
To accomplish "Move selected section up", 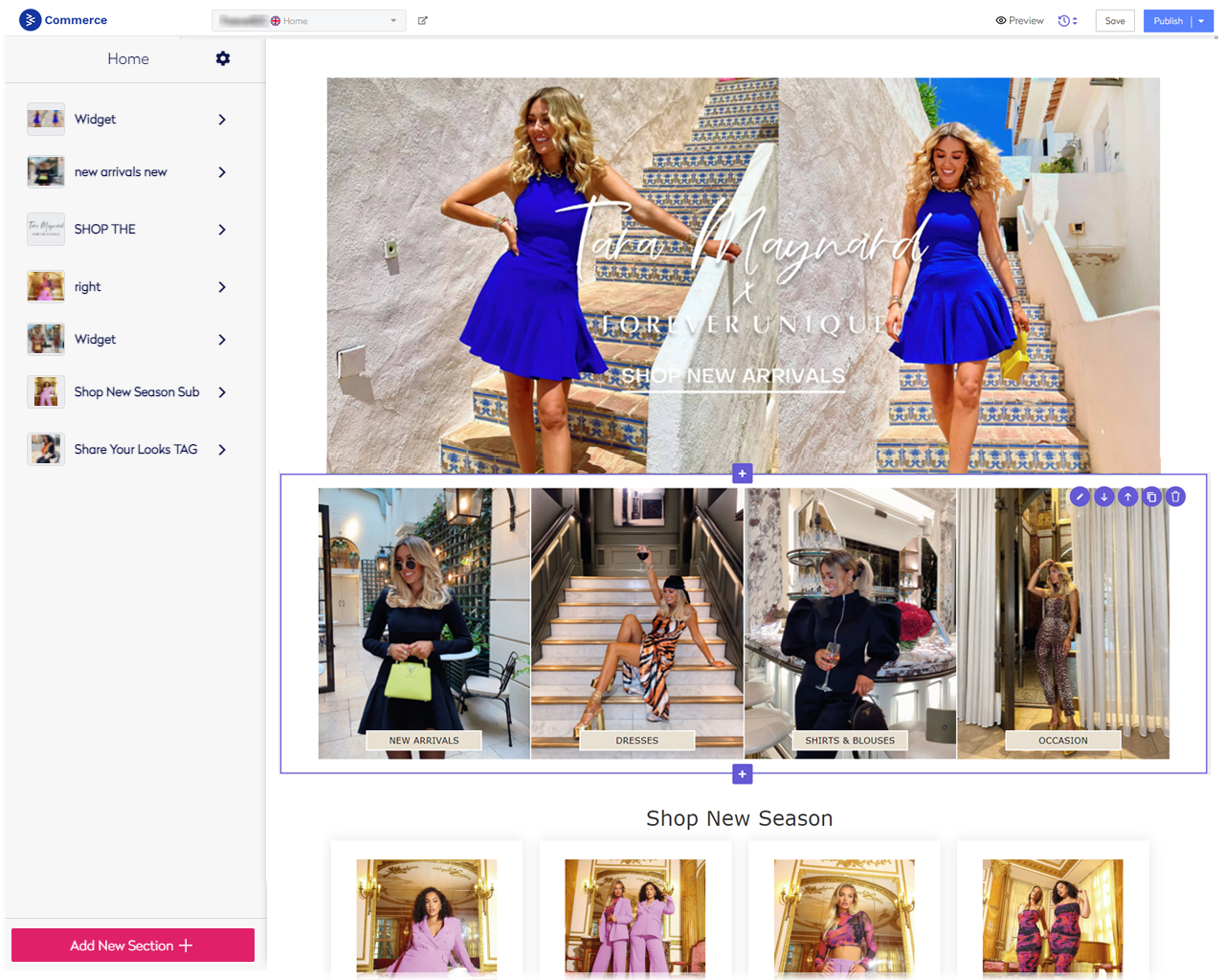I will pos(1127,497).
